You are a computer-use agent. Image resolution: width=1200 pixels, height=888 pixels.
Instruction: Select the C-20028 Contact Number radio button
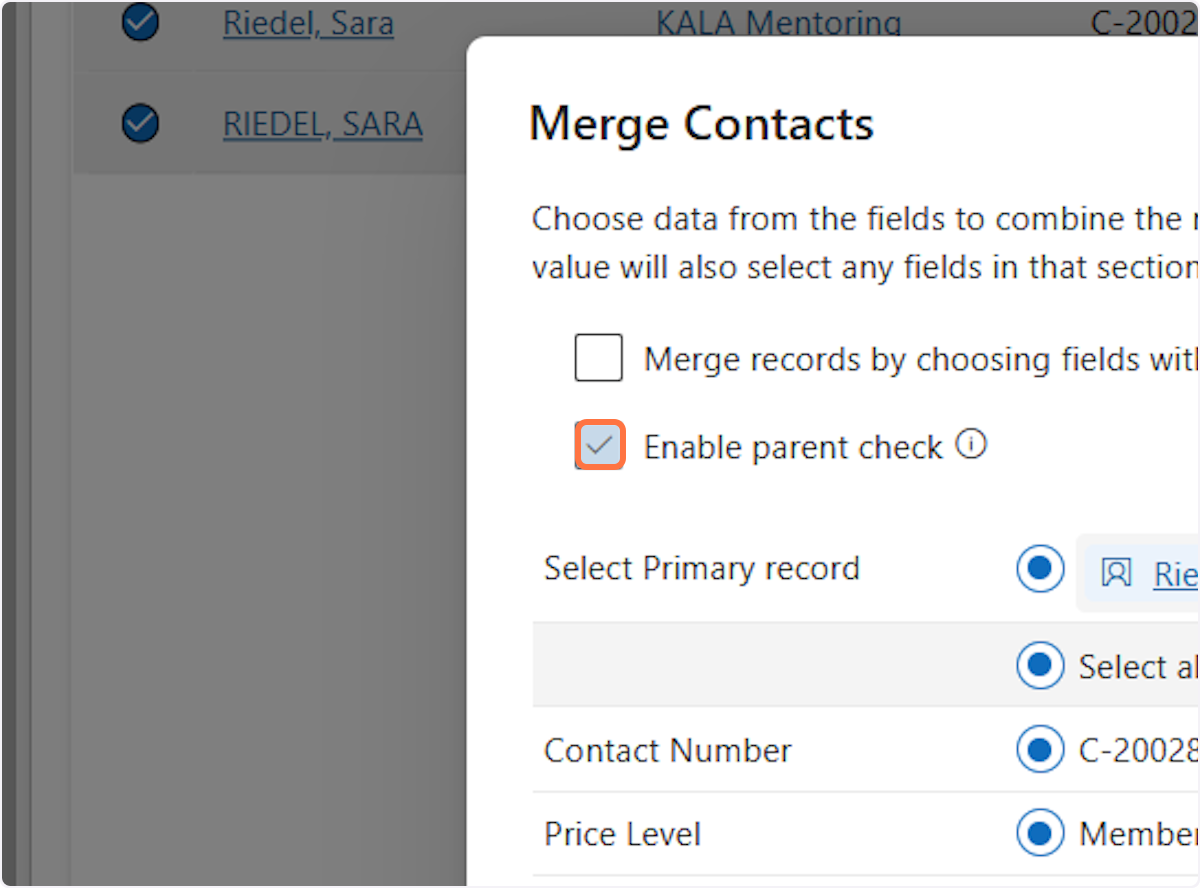point(1040,749)
